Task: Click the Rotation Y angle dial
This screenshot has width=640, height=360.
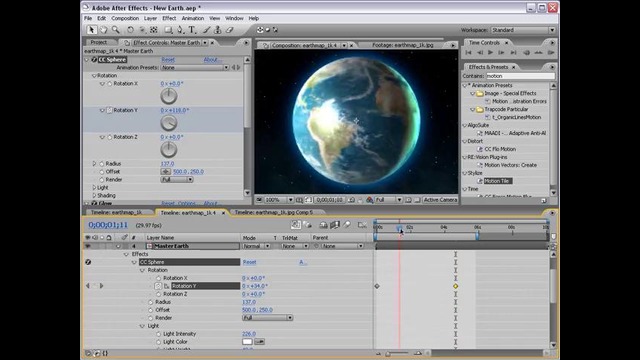Action: coord(169,123)
